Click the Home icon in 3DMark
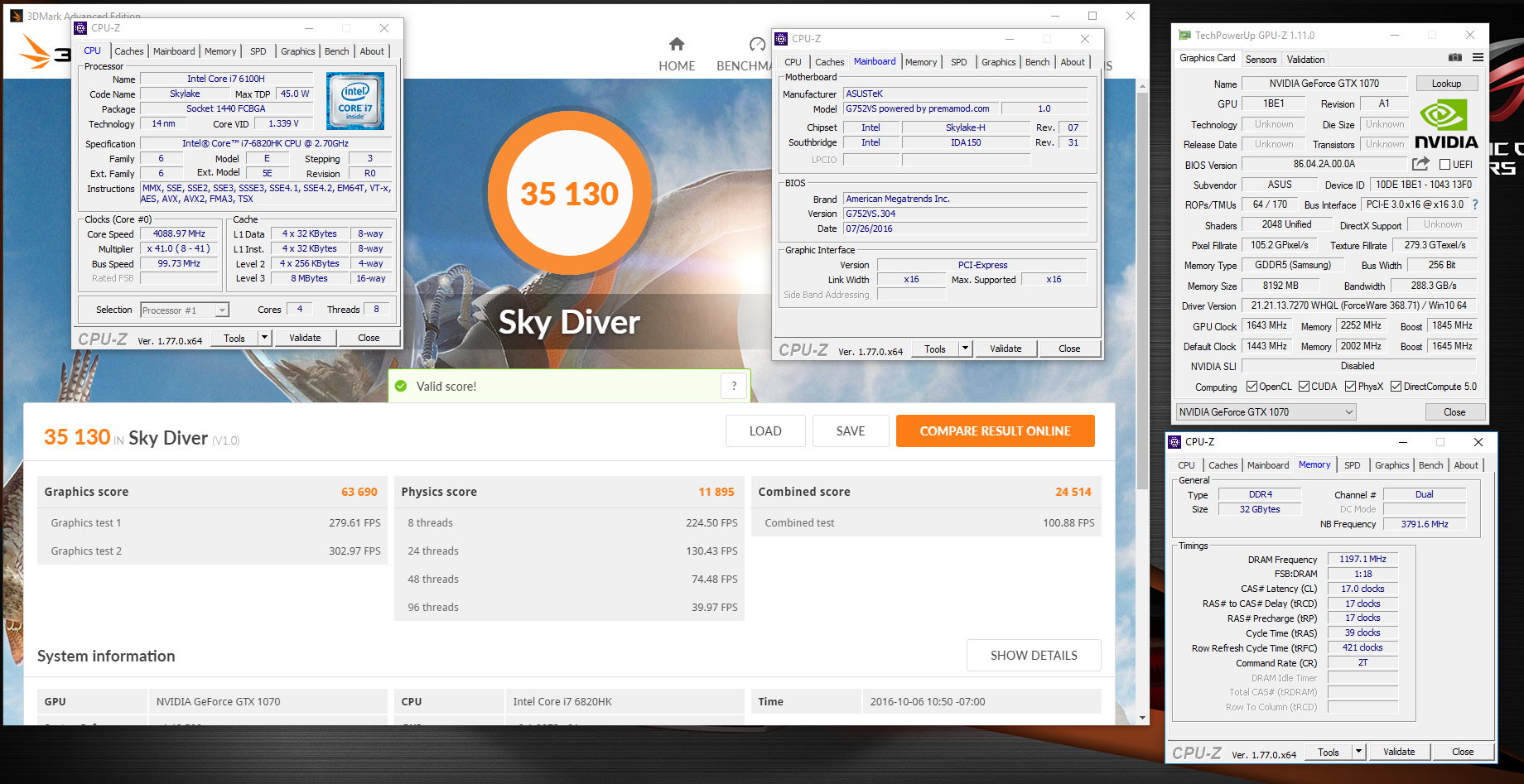This screenshot has height=784, width=1524. [x=677, y=44]
